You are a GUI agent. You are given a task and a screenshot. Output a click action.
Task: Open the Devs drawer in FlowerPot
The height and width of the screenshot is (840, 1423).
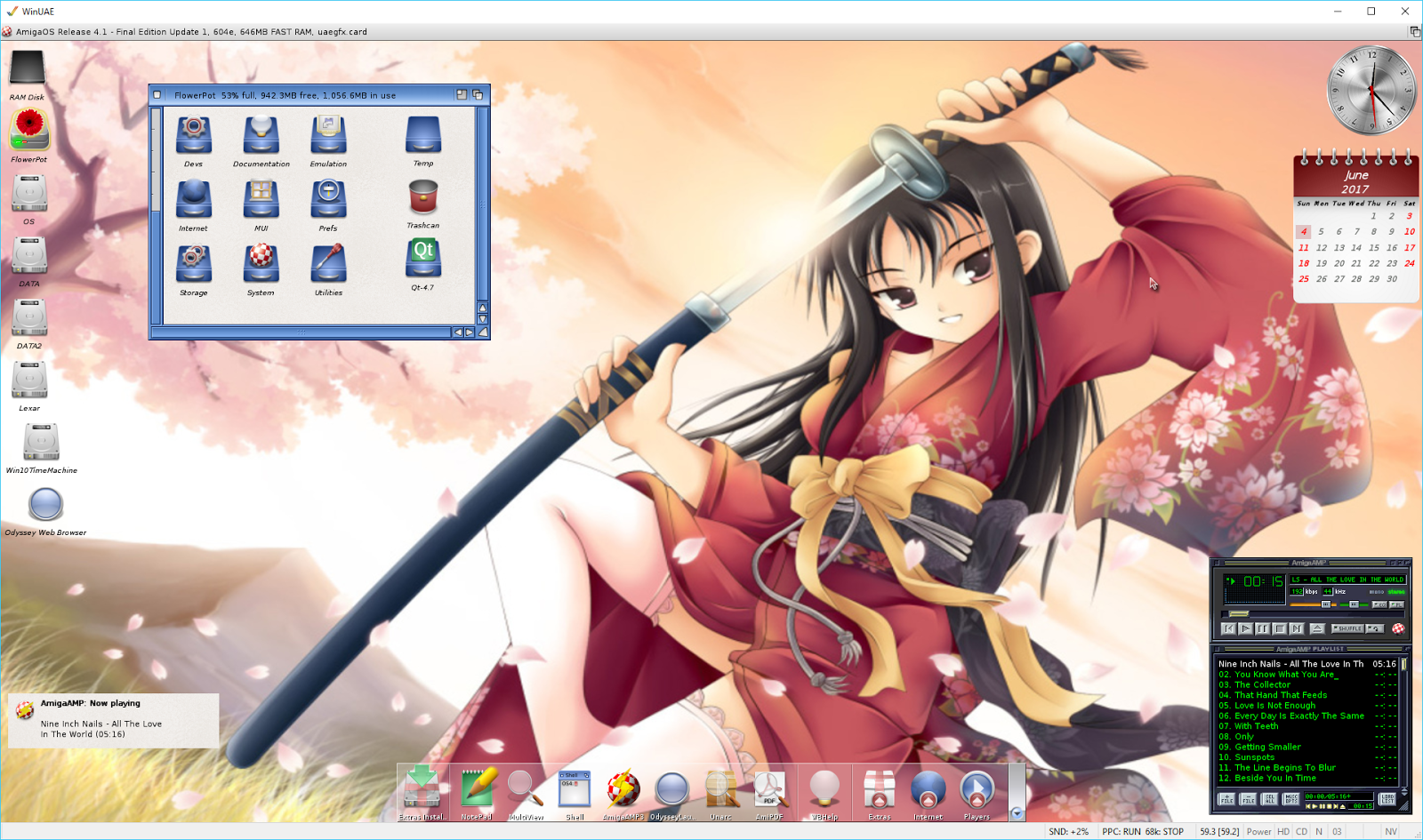(x=193, y=140)
